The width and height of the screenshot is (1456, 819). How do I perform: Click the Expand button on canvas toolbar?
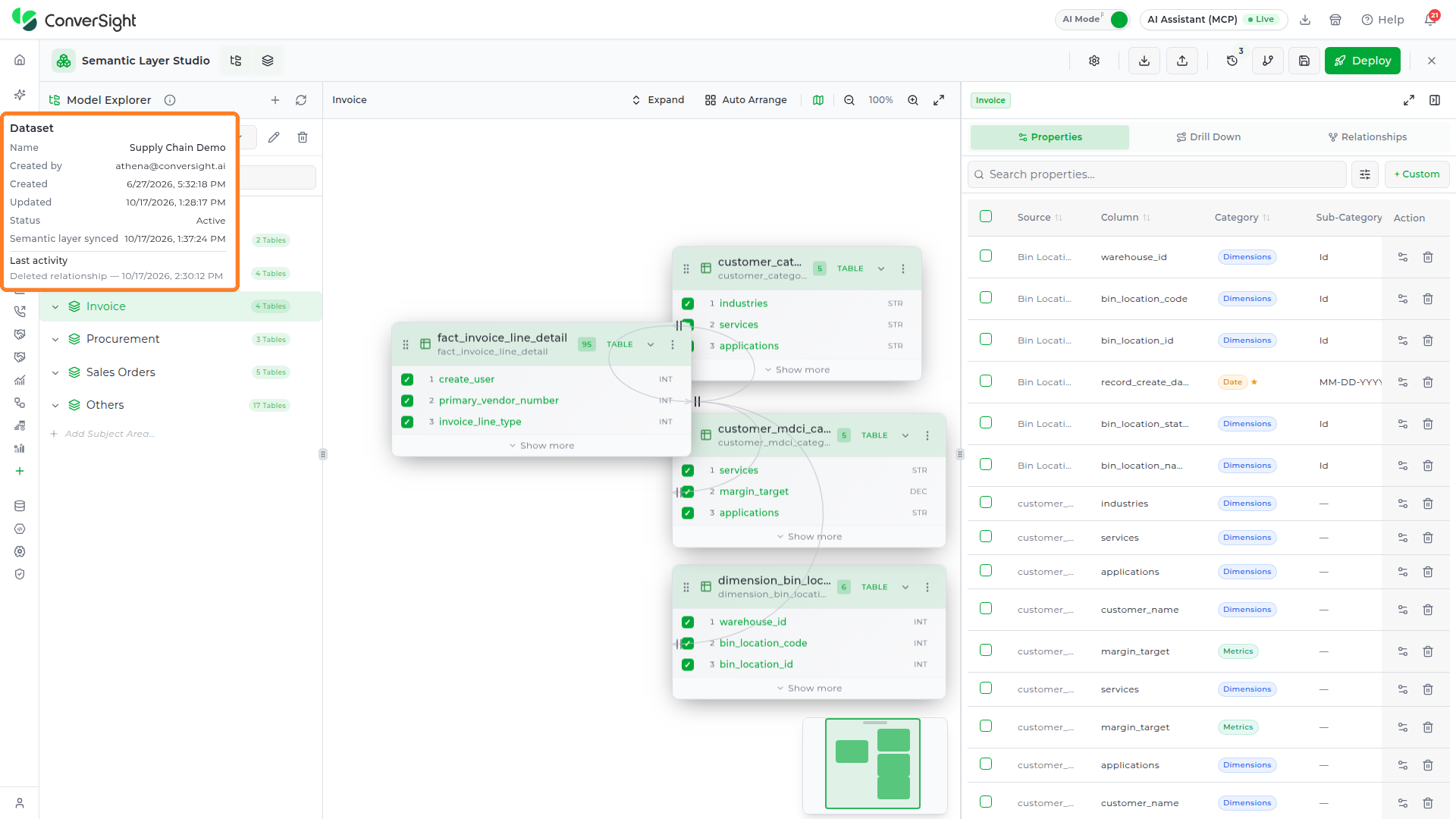coord(658,100)
